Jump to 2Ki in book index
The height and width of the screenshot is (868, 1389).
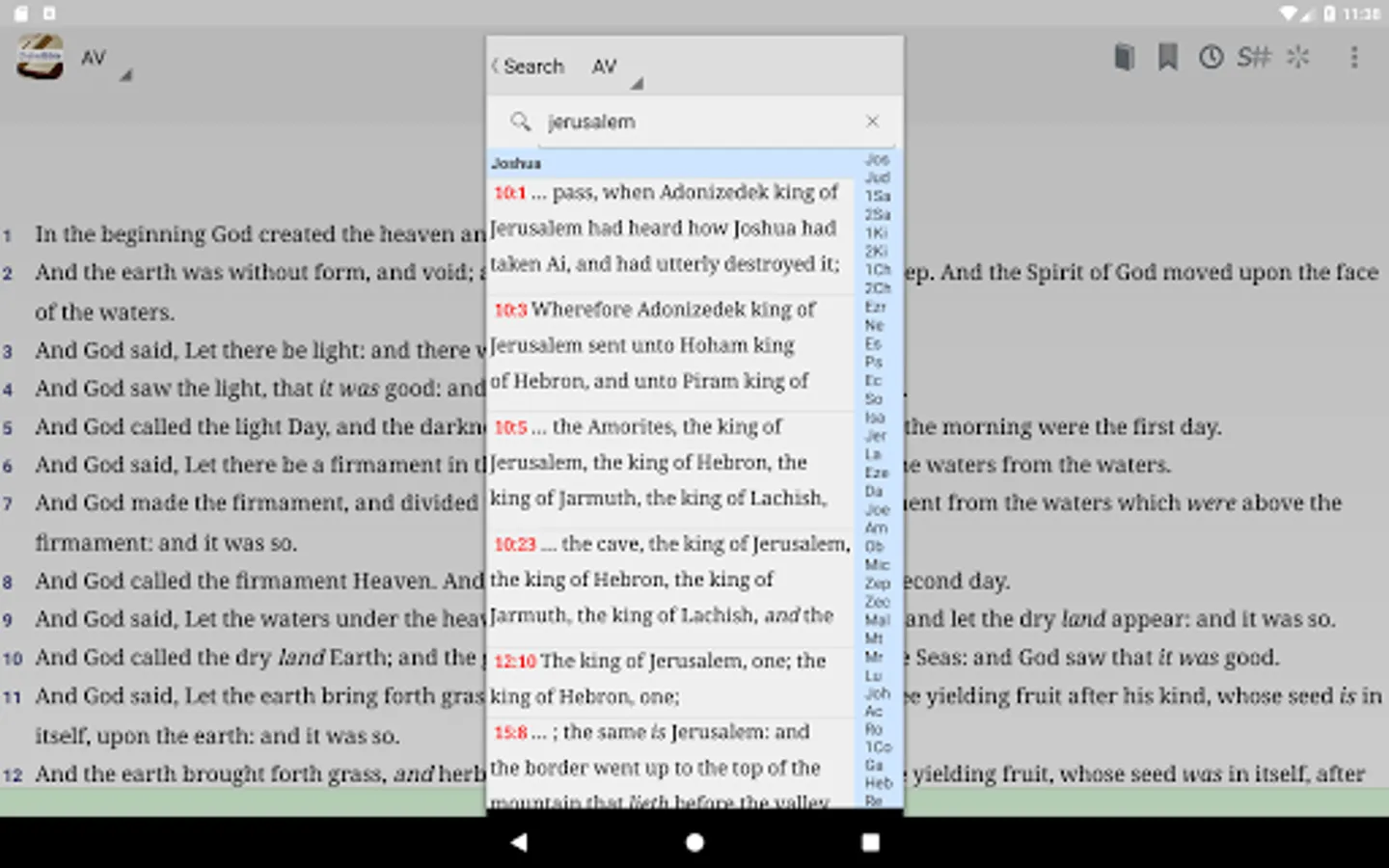876,251
